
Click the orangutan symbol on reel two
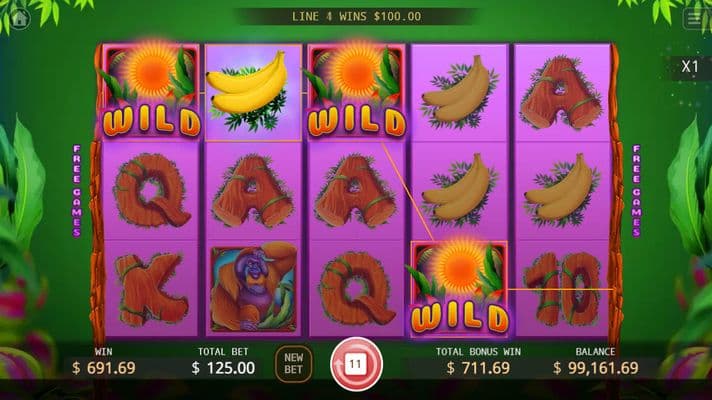[253, 288]
